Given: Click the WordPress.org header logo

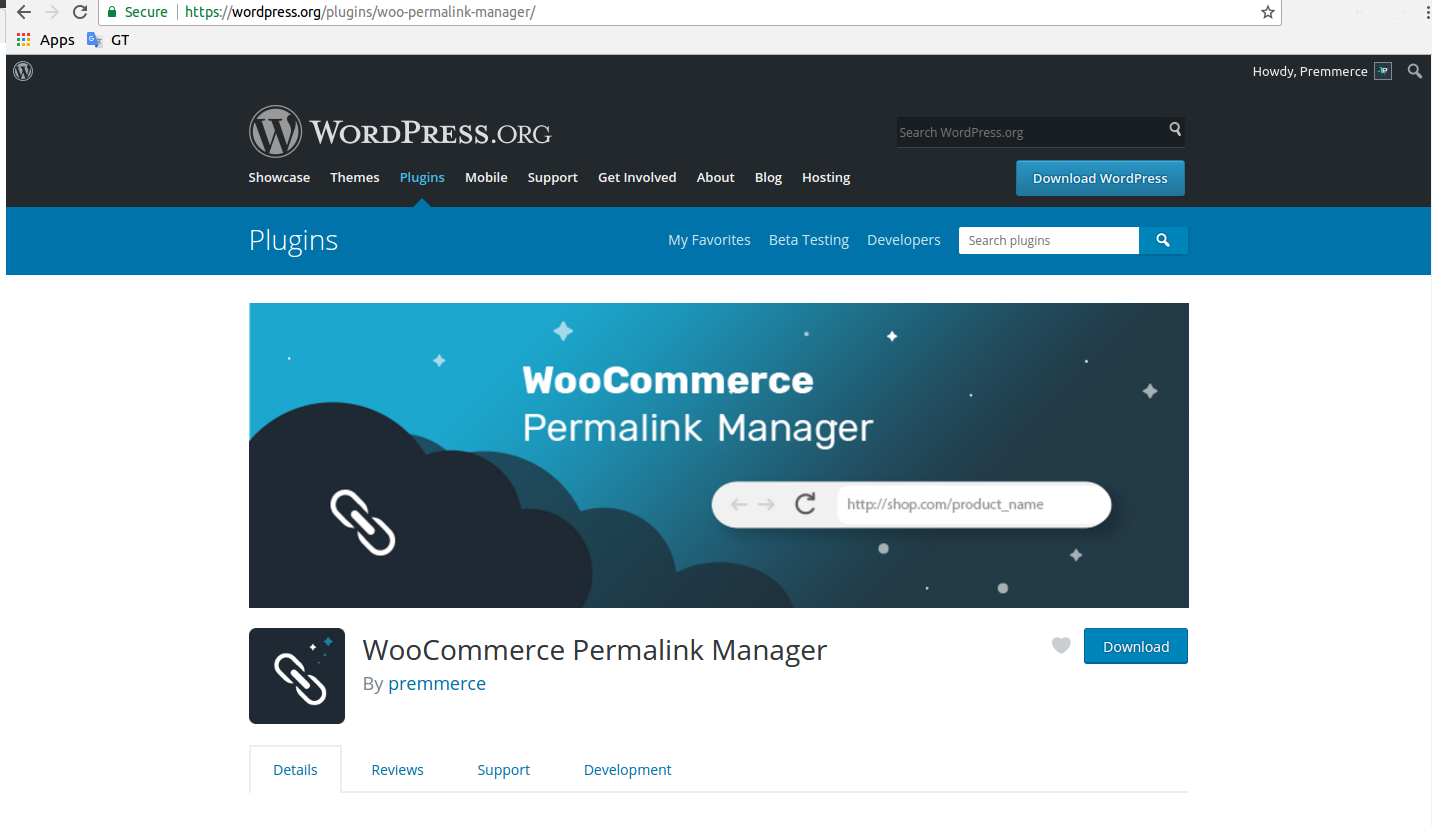Looking at the screenshot, I should [400, 131].
